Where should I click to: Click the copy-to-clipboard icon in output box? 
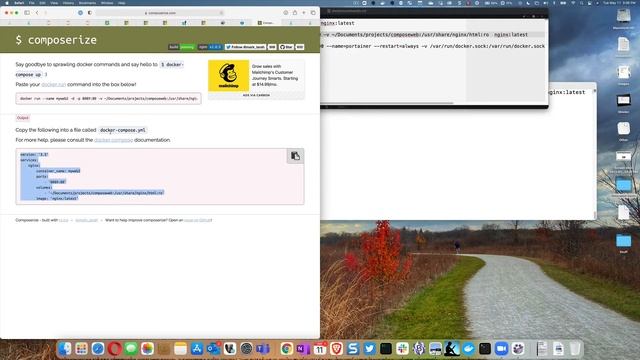click(295, 156)
